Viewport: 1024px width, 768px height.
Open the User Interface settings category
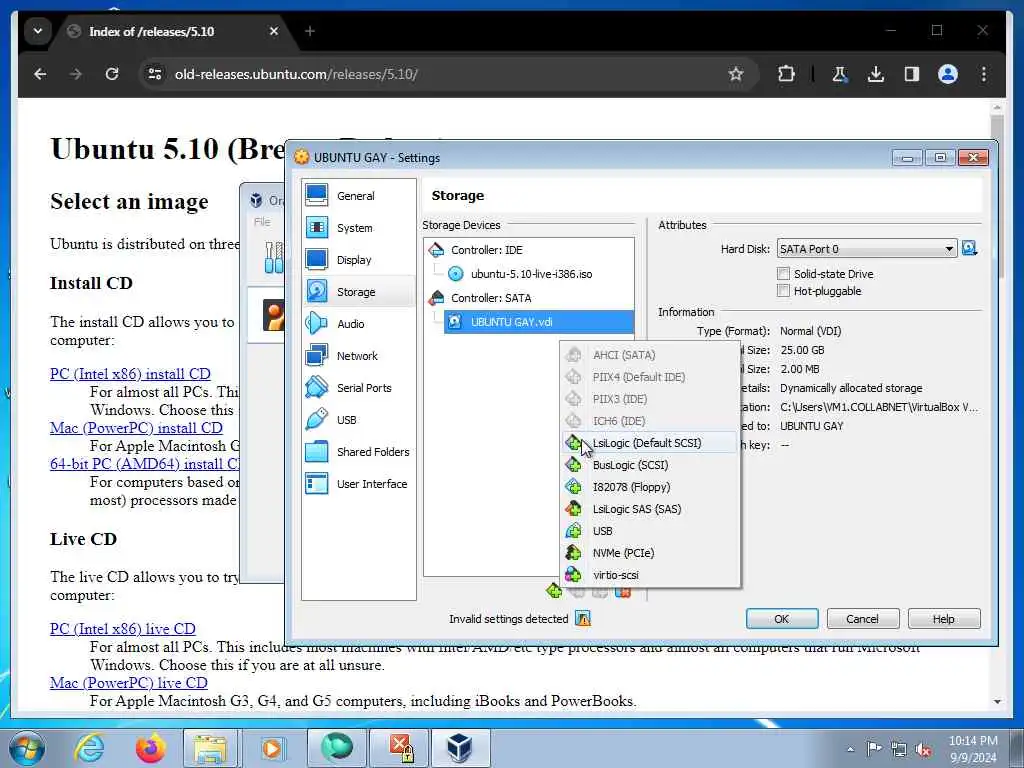[359, 484]
